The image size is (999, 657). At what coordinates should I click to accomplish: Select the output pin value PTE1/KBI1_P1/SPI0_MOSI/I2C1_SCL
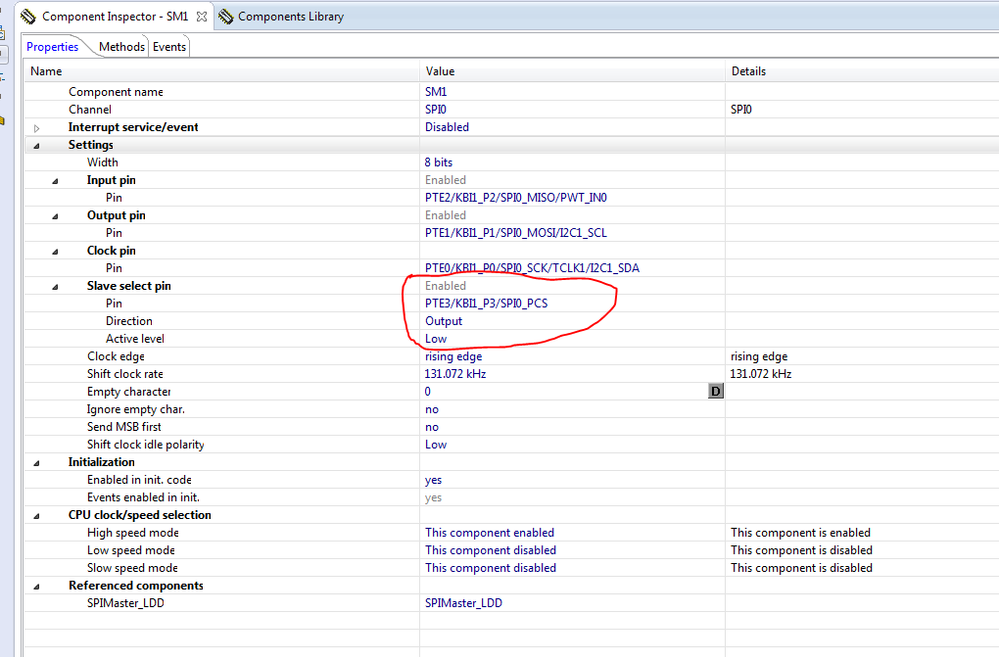(515, 233)
